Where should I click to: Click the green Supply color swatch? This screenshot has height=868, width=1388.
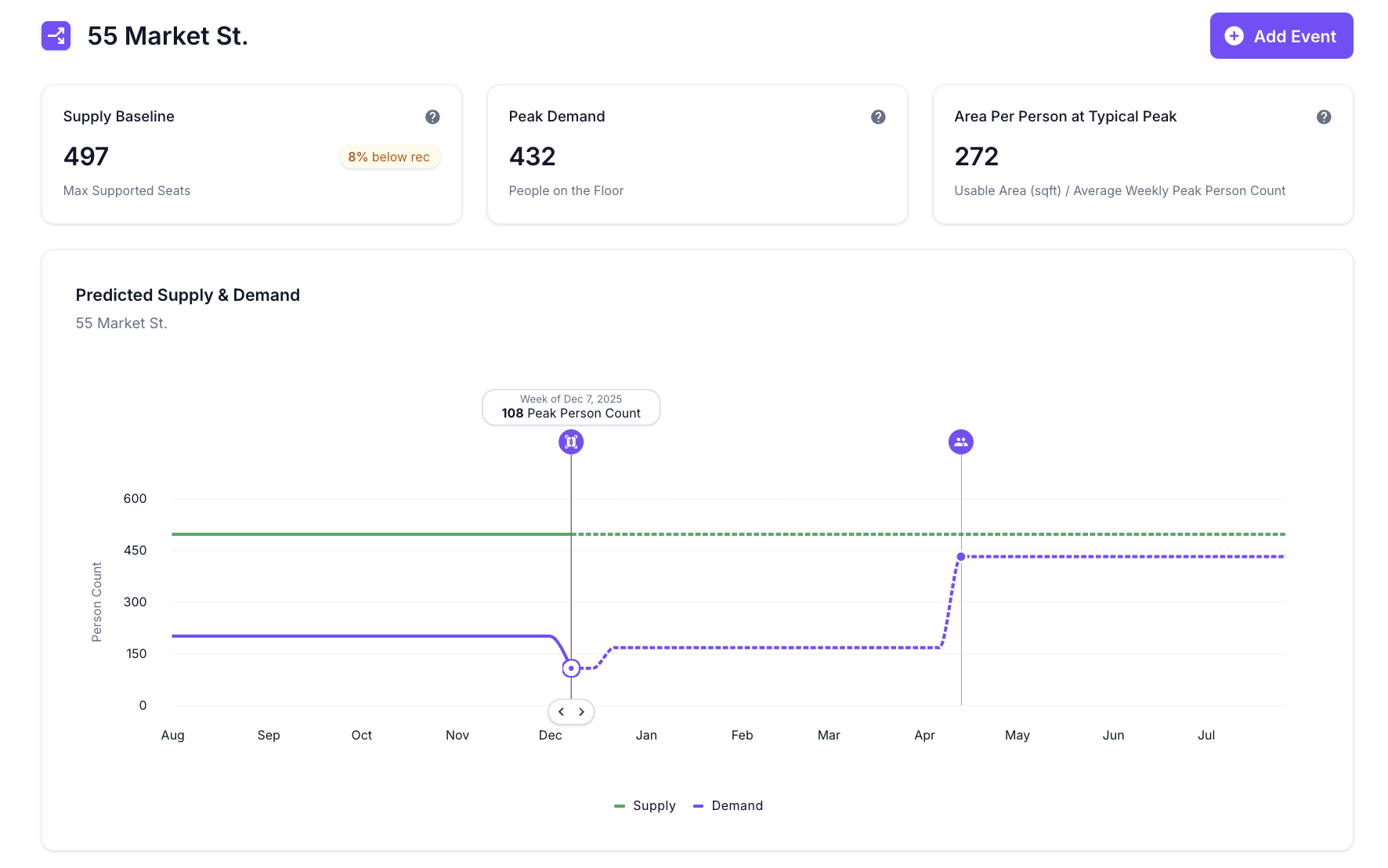coord(619,805)
